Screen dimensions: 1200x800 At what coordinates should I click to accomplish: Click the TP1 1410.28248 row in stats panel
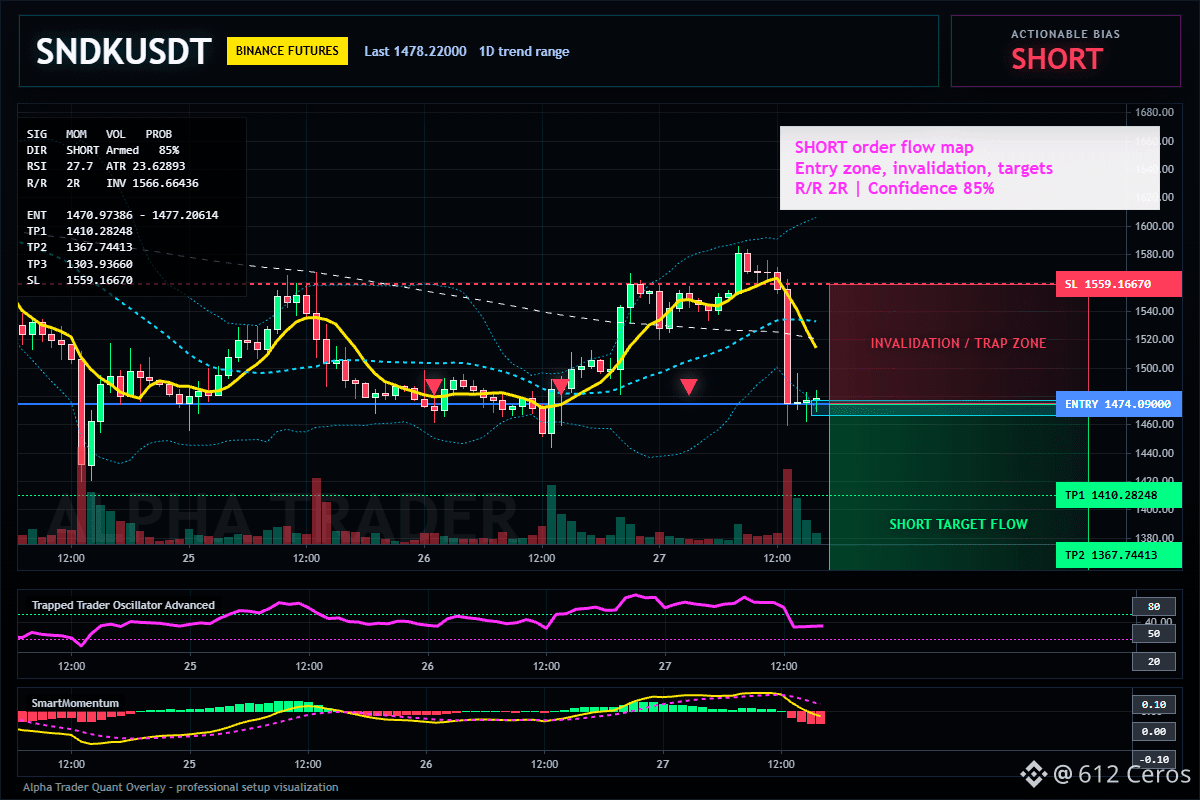coord(80,231)
